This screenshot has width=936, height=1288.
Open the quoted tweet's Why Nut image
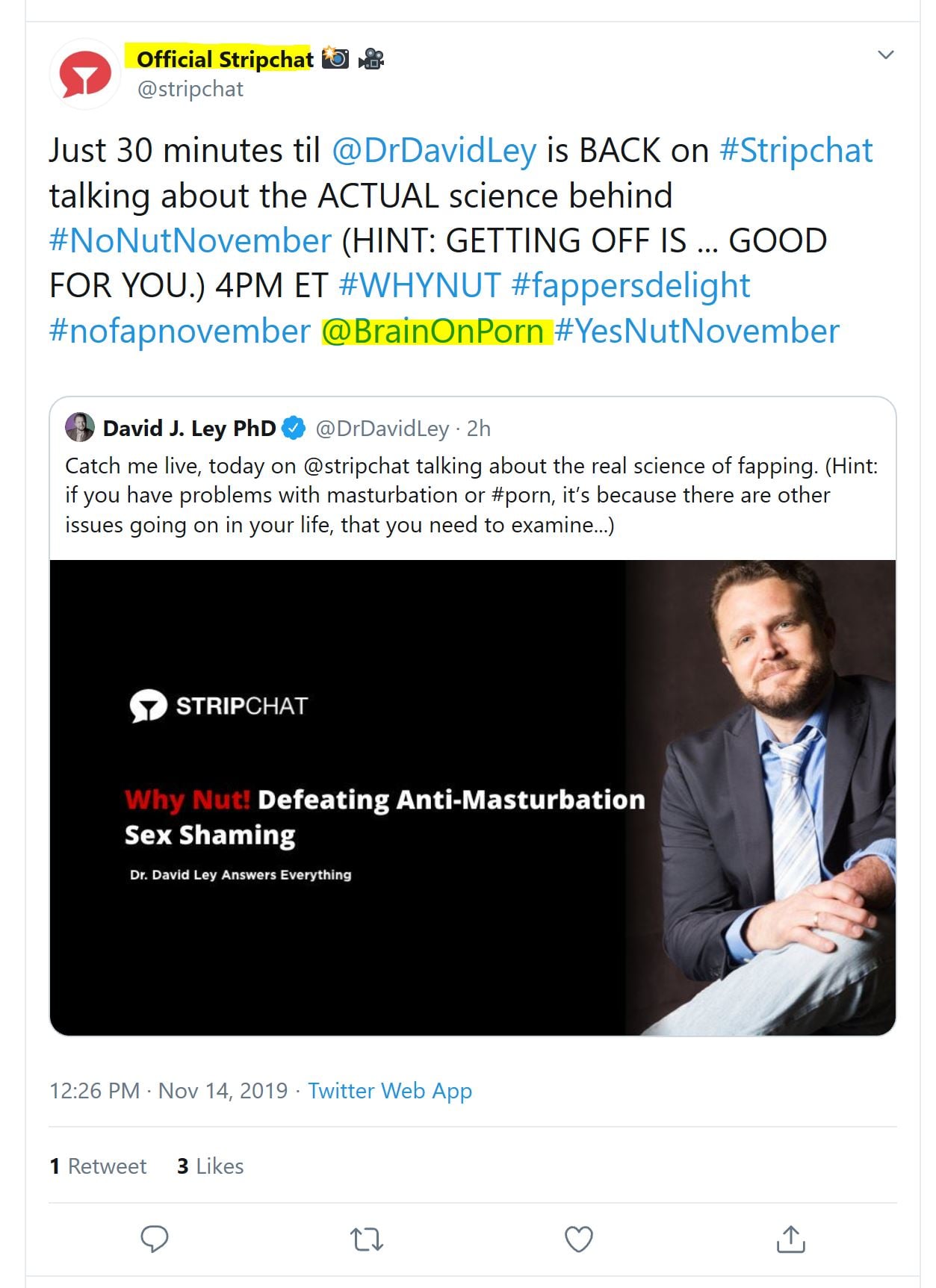point(472,797)
